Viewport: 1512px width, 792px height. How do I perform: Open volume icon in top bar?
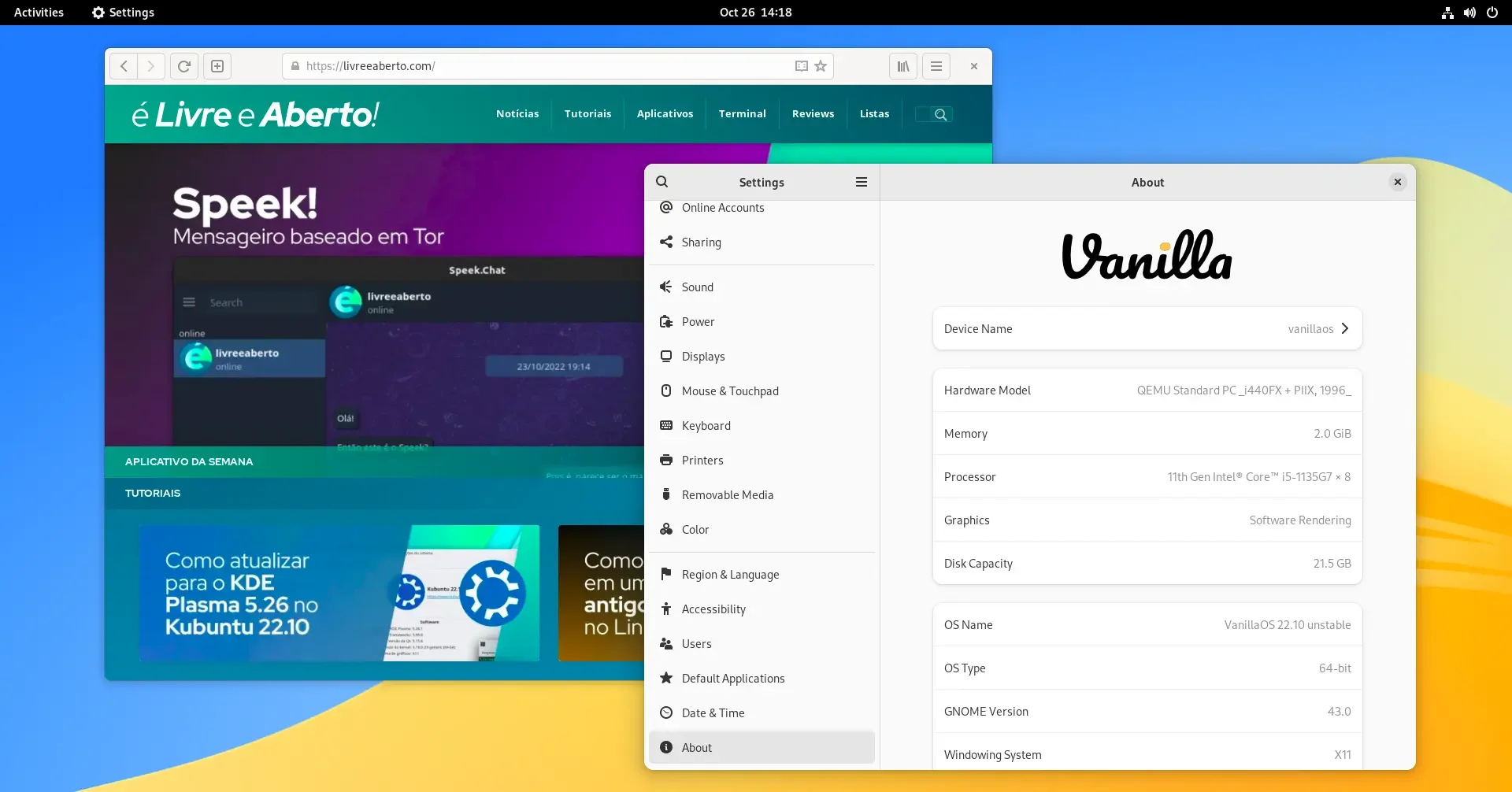point(1469,13)
